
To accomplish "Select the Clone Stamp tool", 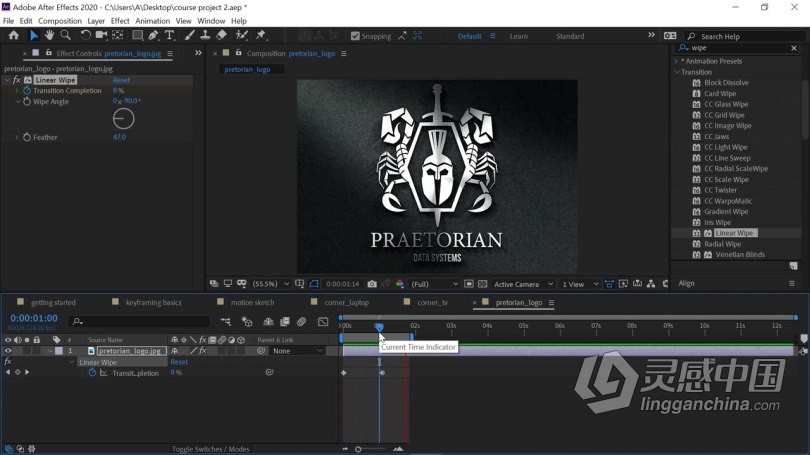I will [x=205, y=35].
